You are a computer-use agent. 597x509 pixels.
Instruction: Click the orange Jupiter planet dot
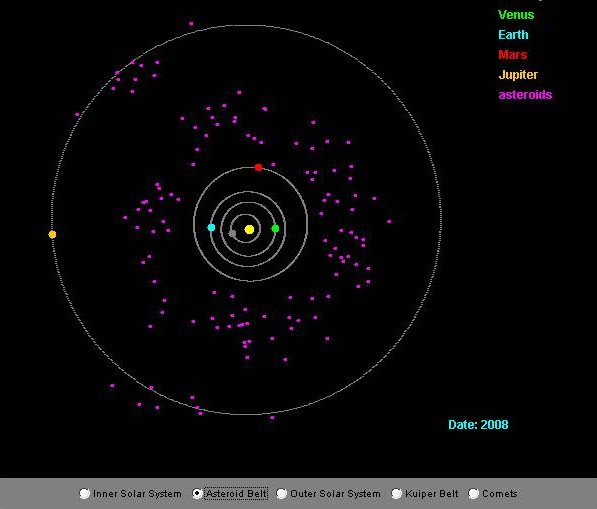[53, 235]
